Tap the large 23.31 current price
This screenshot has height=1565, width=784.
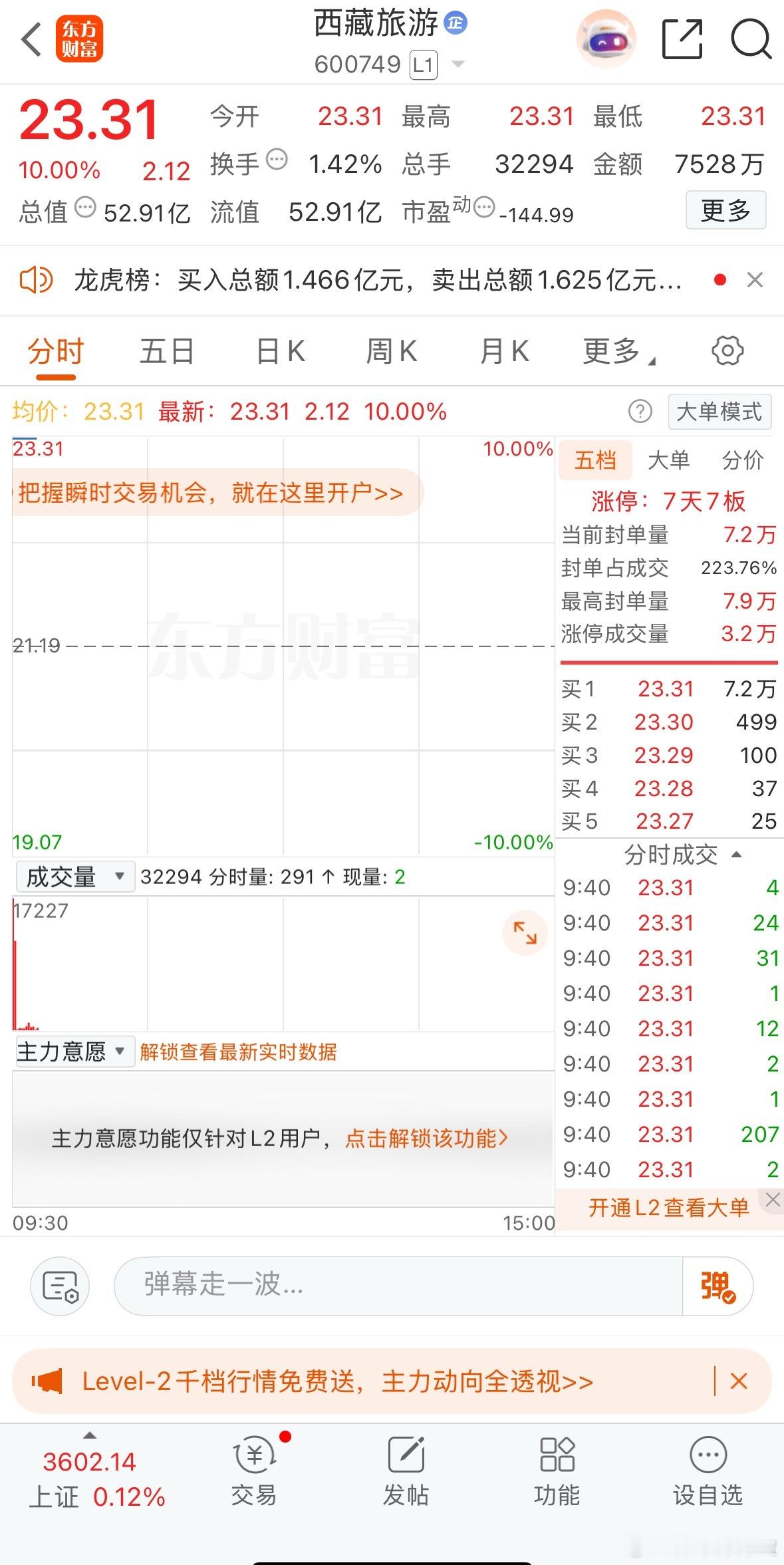pos(88,120)
